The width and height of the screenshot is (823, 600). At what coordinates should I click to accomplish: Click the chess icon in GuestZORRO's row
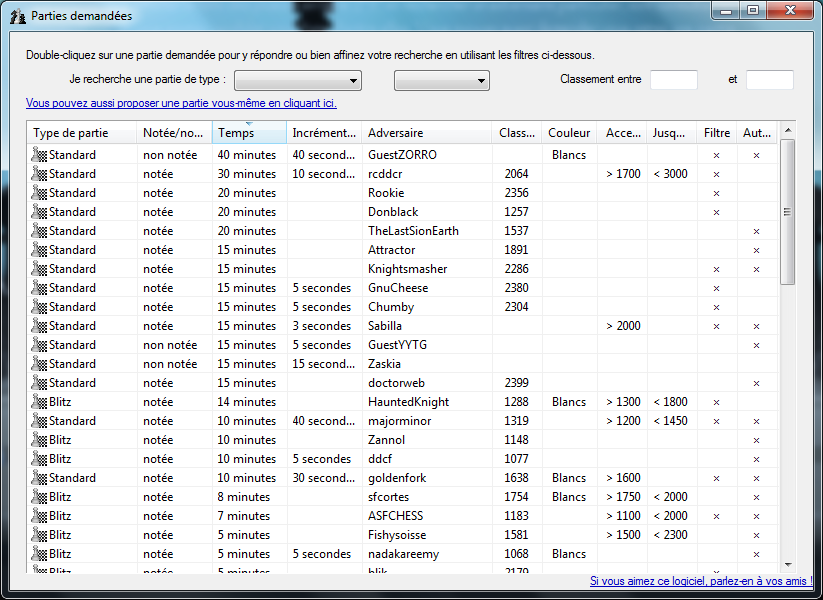pos(40,155)
